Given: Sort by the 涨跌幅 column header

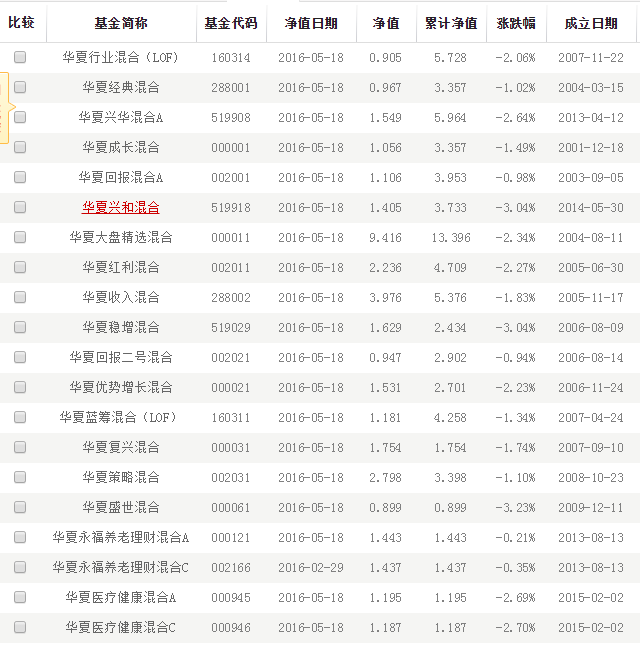Looking at the screenshot, I should 516,23.
